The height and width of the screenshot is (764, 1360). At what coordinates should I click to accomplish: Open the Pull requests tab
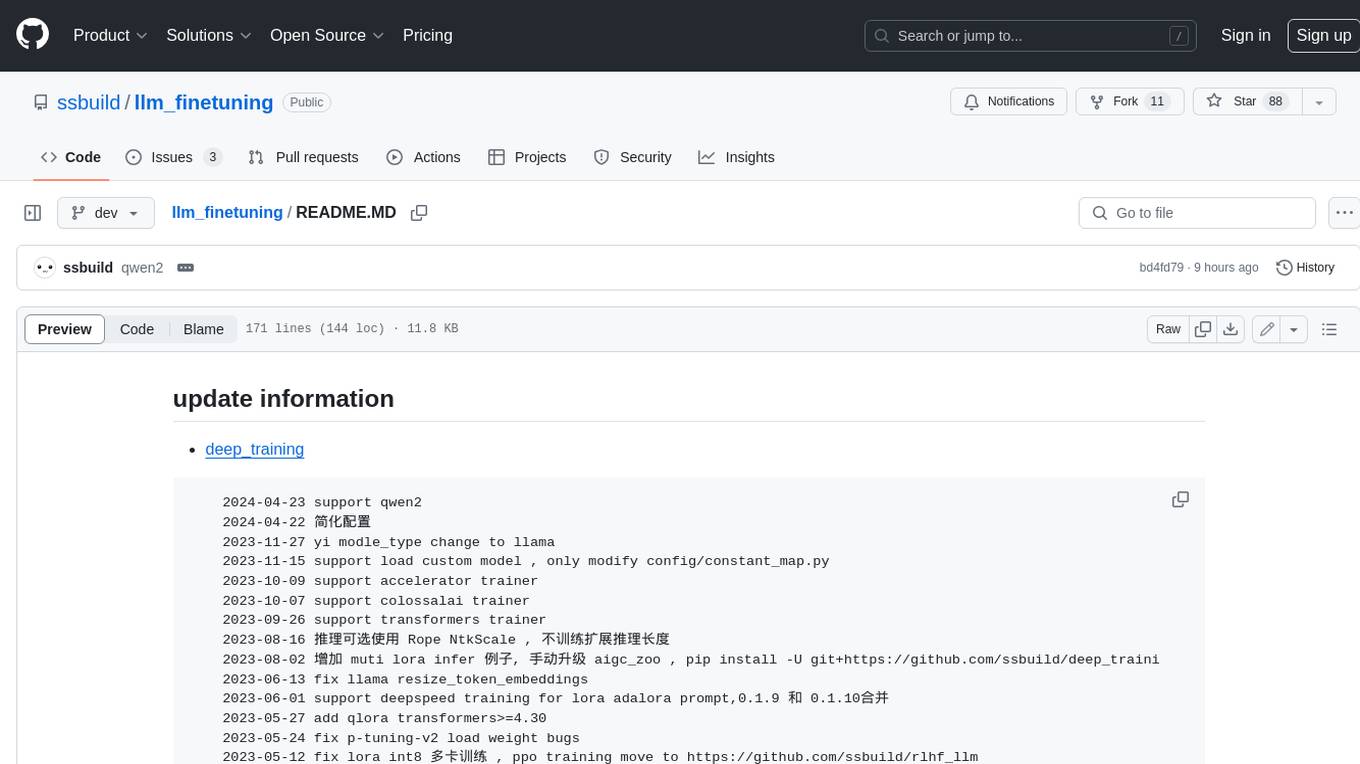303,157
